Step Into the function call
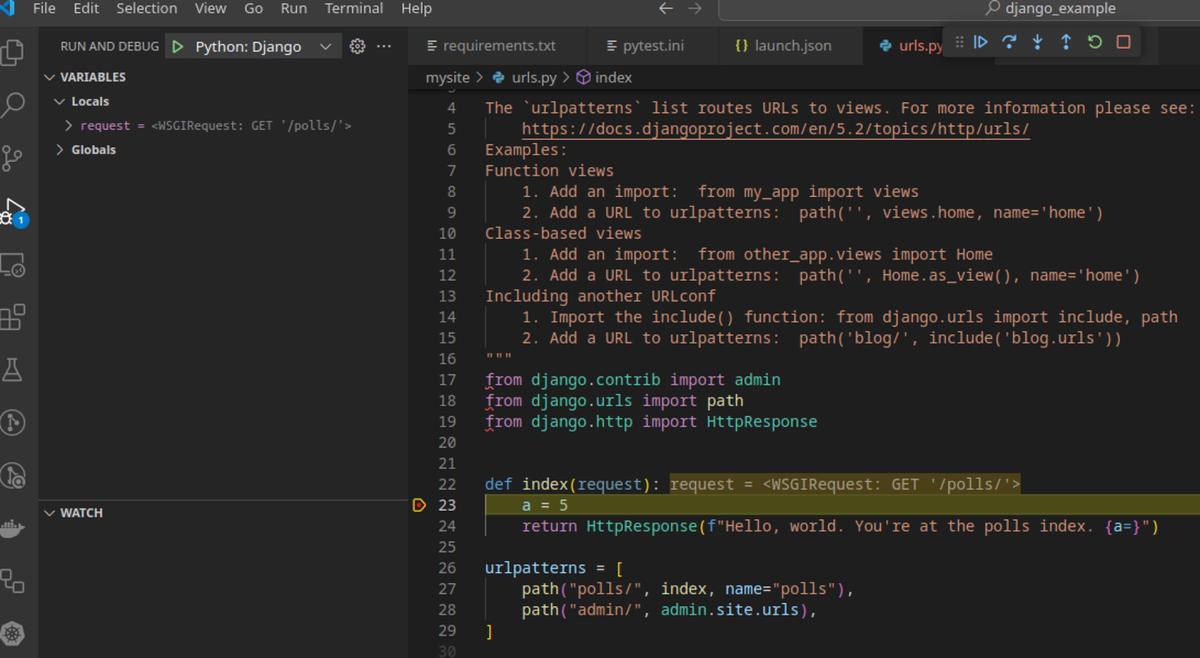This screenshot has height=658, width=1200. coord(1036,41)
